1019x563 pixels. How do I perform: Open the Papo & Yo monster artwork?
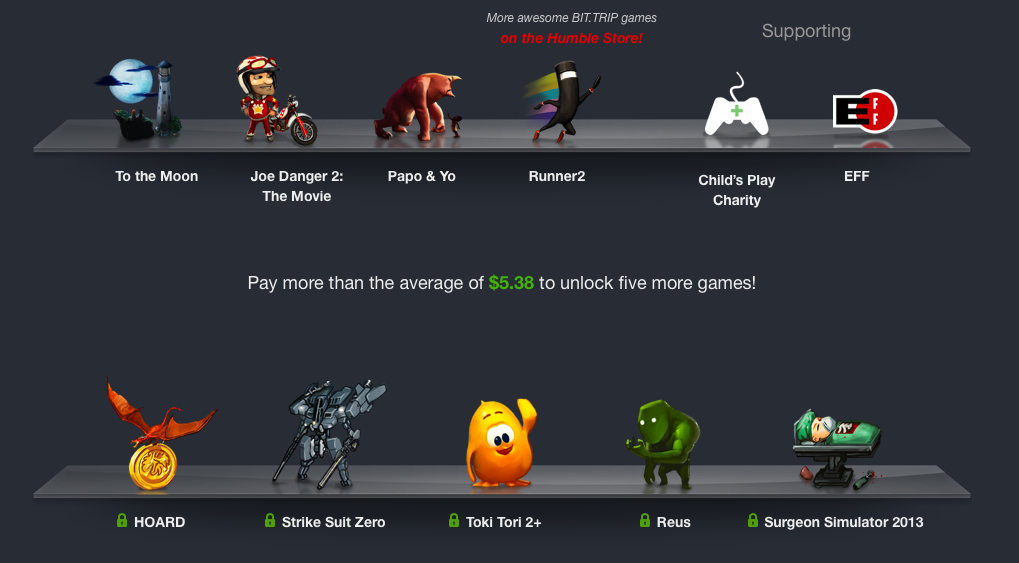click(x=420, y=106)
